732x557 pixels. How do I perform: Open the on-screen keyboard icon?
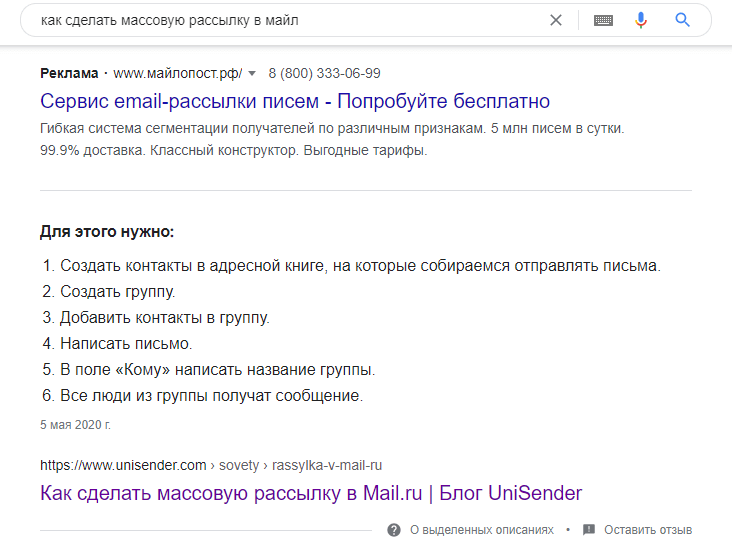[603, 20]
